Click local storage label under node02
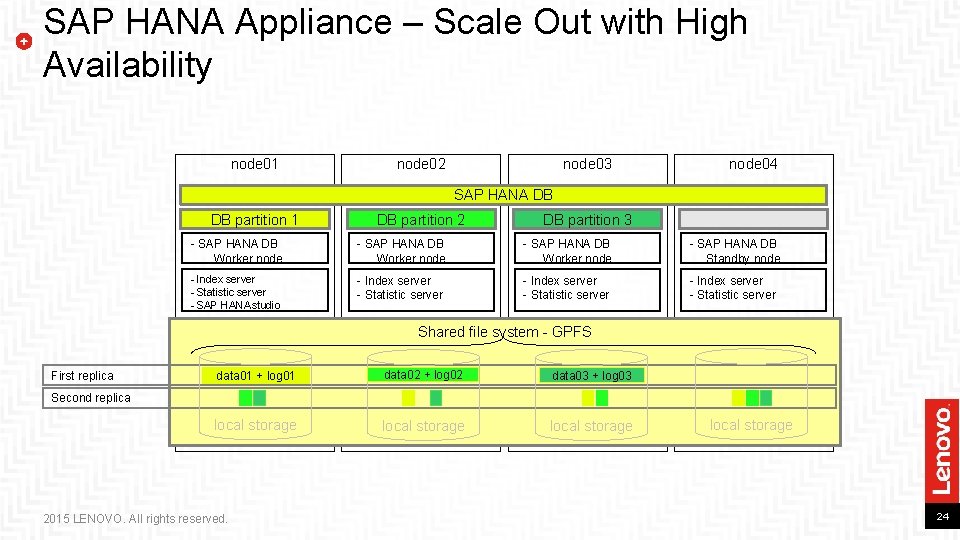The height and width of the screenshot is (540, 960). (423, 426)
